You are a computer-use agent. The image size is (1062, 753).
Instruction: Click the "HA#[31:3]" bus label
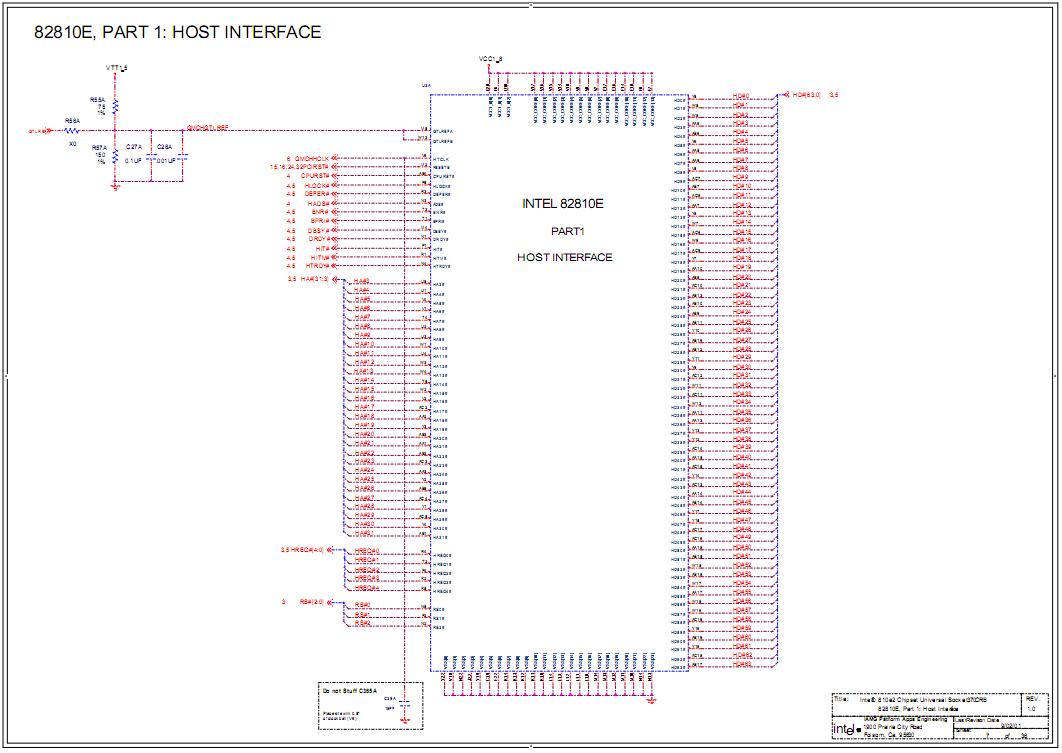315,279
